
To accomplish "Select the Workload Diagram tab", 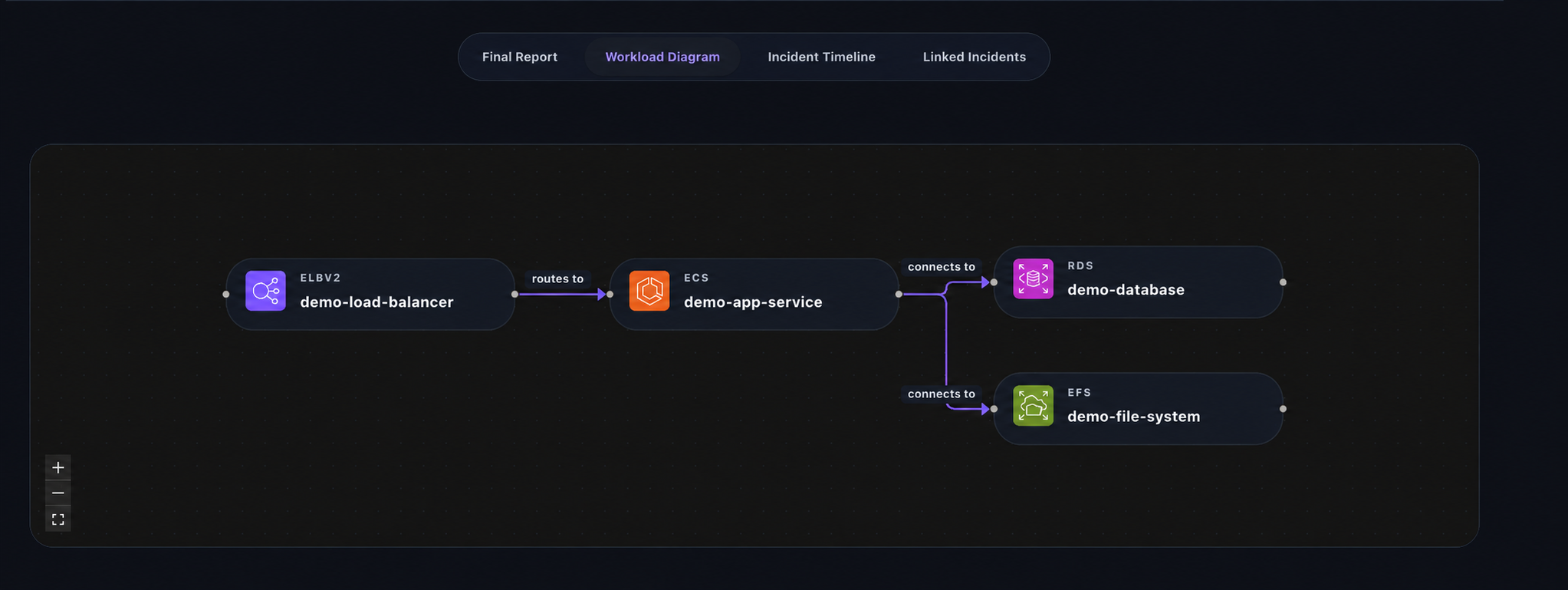I will pos(662,57).
